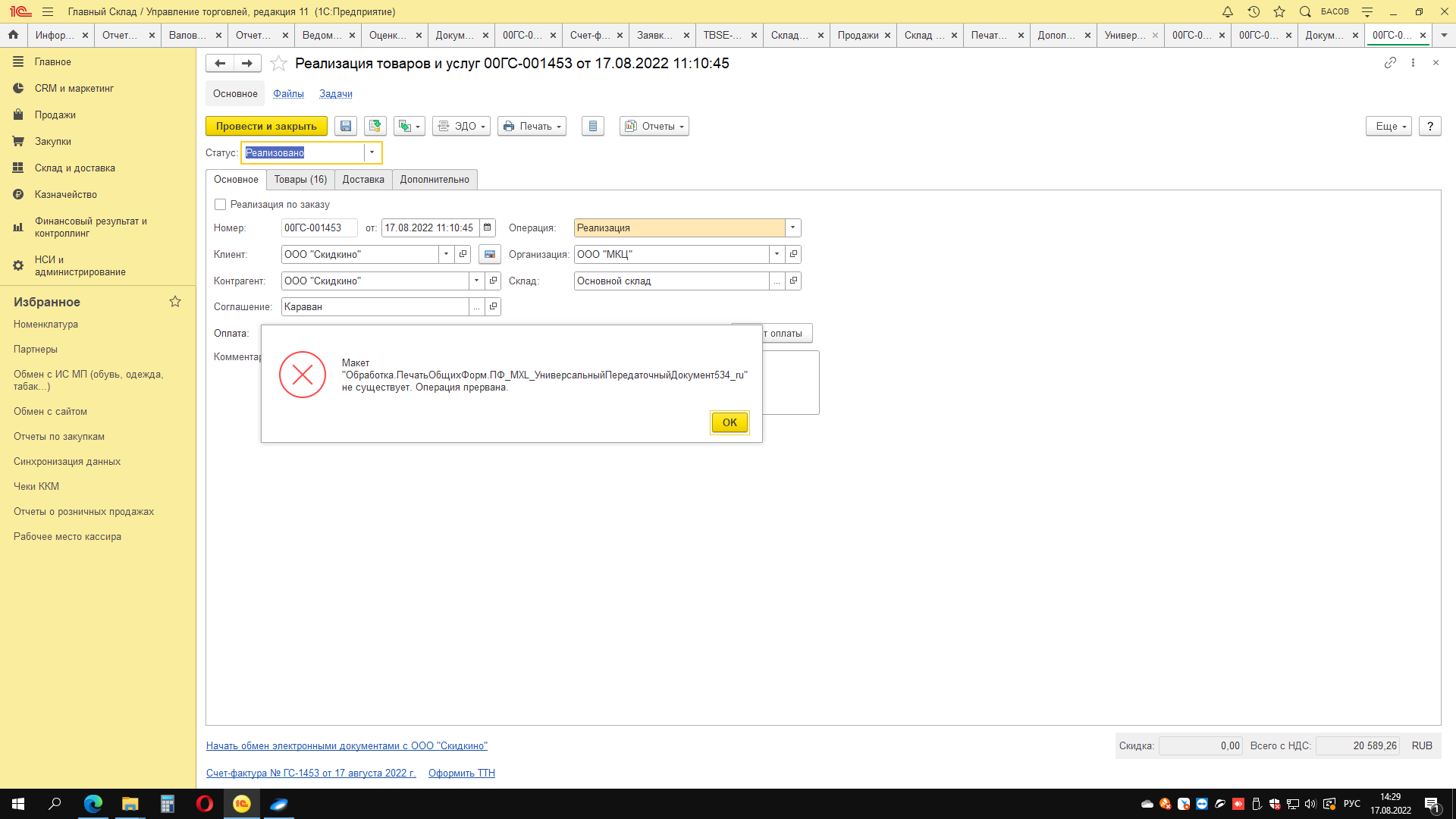Open Склад и доставка section
Screen dimensions: 1456x819
pos(74,168)
